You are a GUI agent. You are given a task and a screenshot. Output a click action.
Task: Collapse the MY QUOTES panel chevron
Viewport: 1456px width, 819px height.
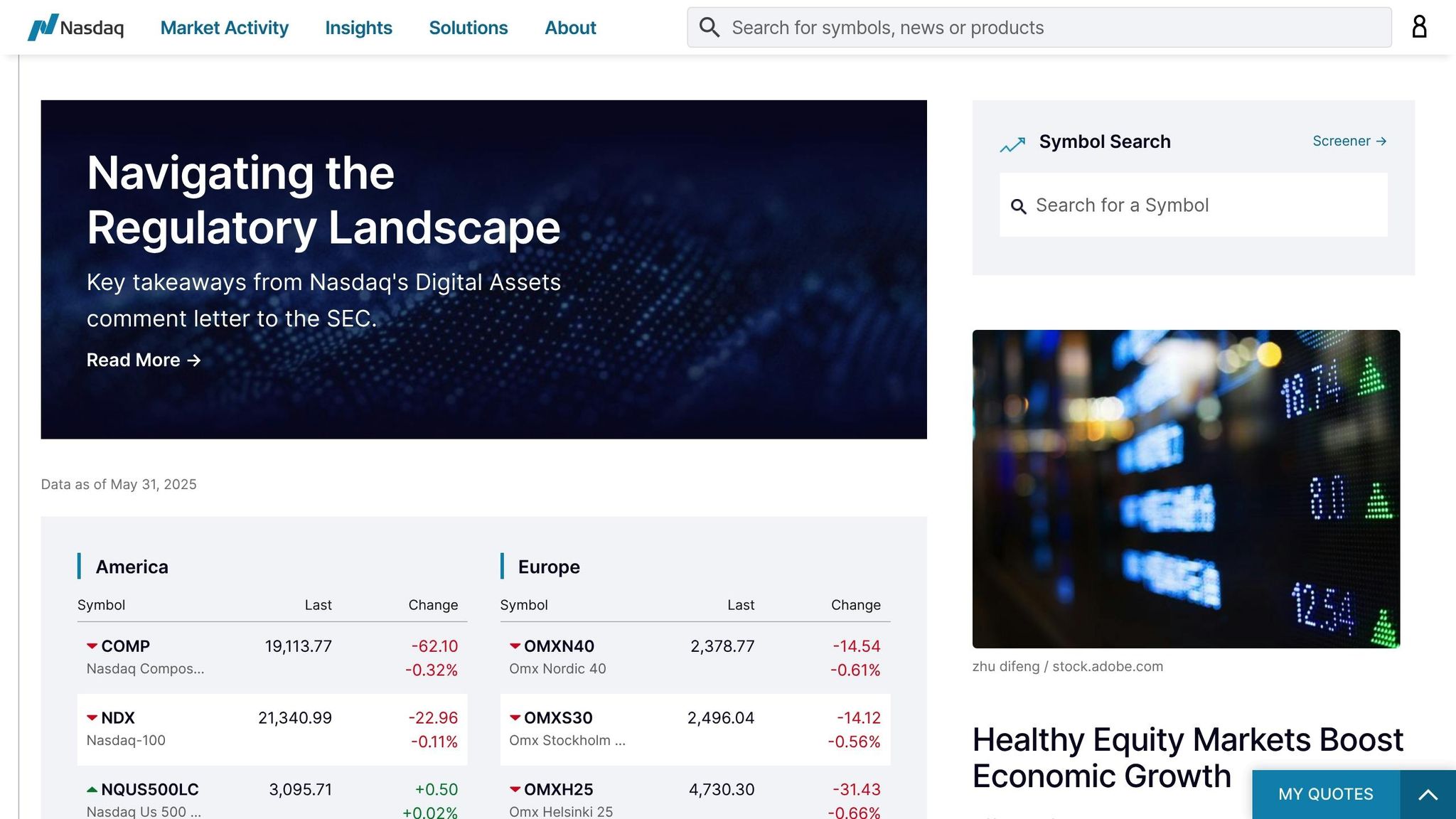[x=1428, y=794]
